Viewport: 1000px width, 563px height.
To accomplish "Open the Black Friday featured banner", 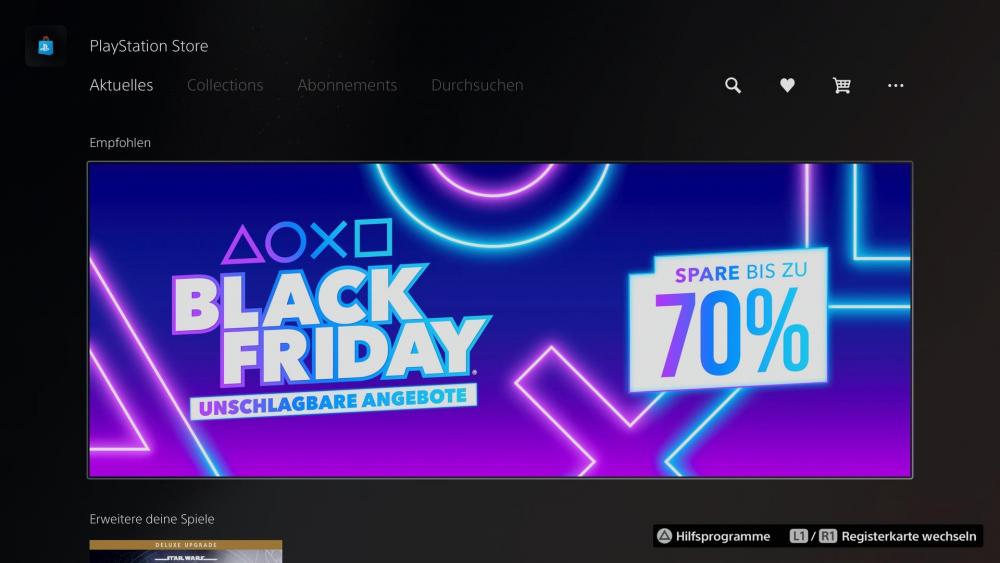I will pyautogui.click(x=500, y=320).
